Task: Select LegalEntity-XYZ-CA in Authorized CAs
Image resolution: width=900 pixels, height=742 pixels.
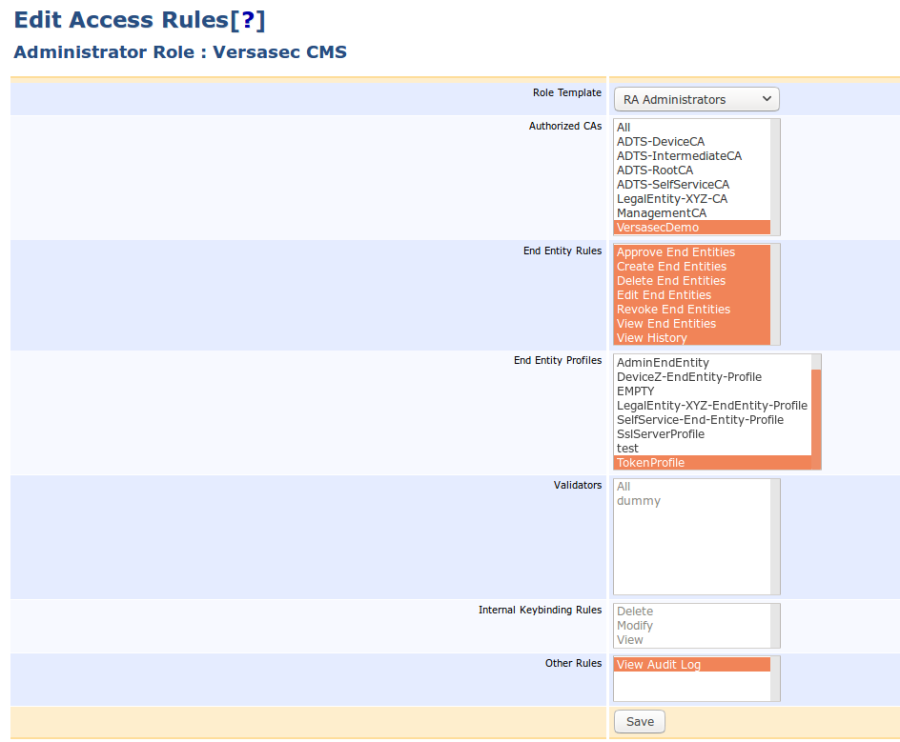Action: tap(670, 198)
